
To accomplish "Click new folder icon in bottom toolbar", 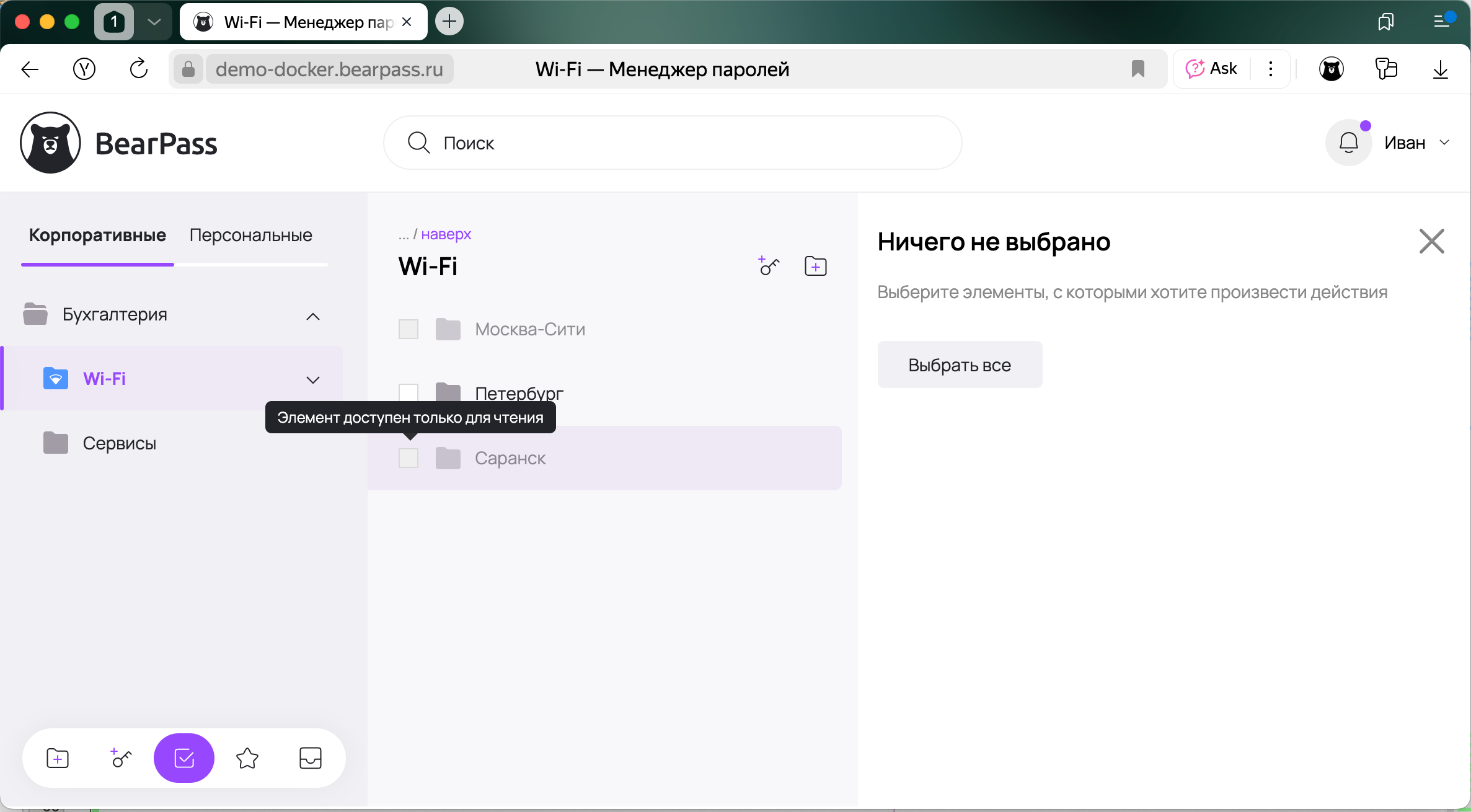I will point(58,758).
